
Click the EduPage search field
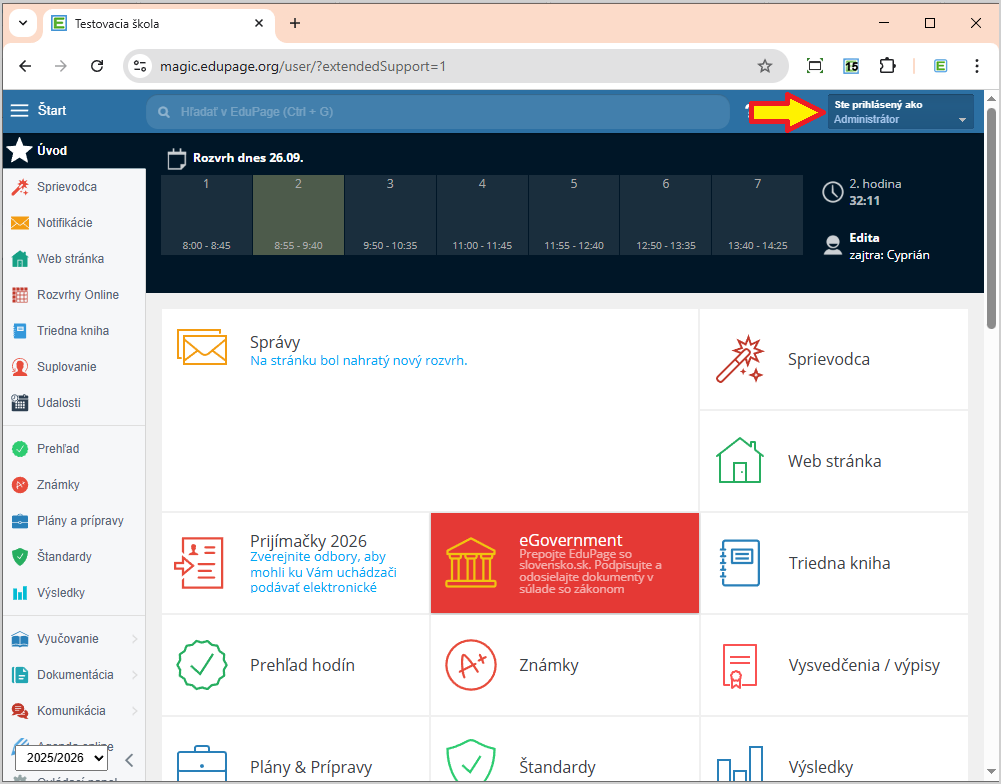(x=440, y=112)
